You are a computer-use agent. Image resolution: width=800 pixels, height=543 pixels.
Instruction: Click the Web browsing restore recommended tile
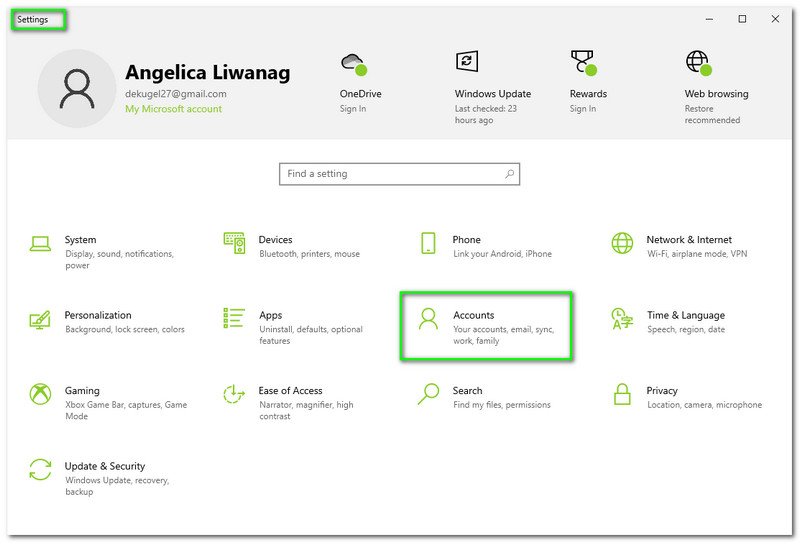pyautogui.click(x=716, y=94)
